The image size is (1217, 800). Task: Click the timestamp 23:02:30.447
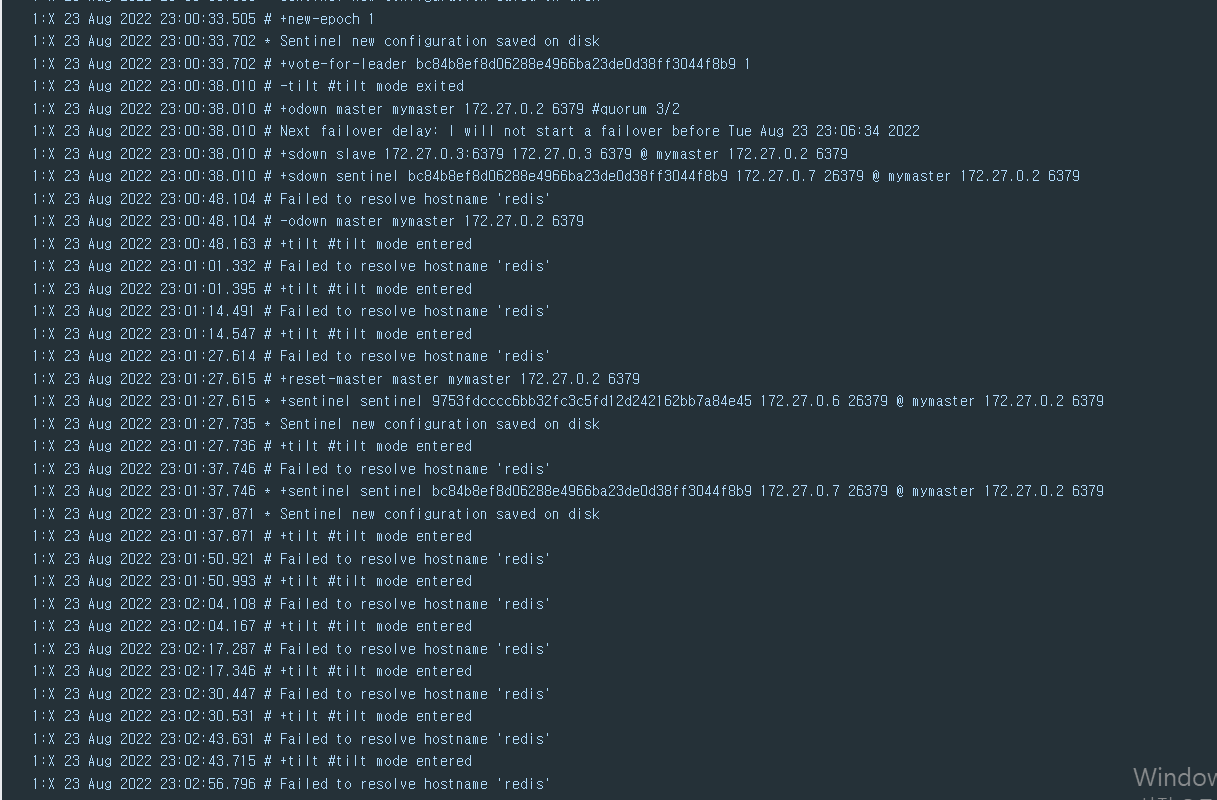tap(208, 694)
